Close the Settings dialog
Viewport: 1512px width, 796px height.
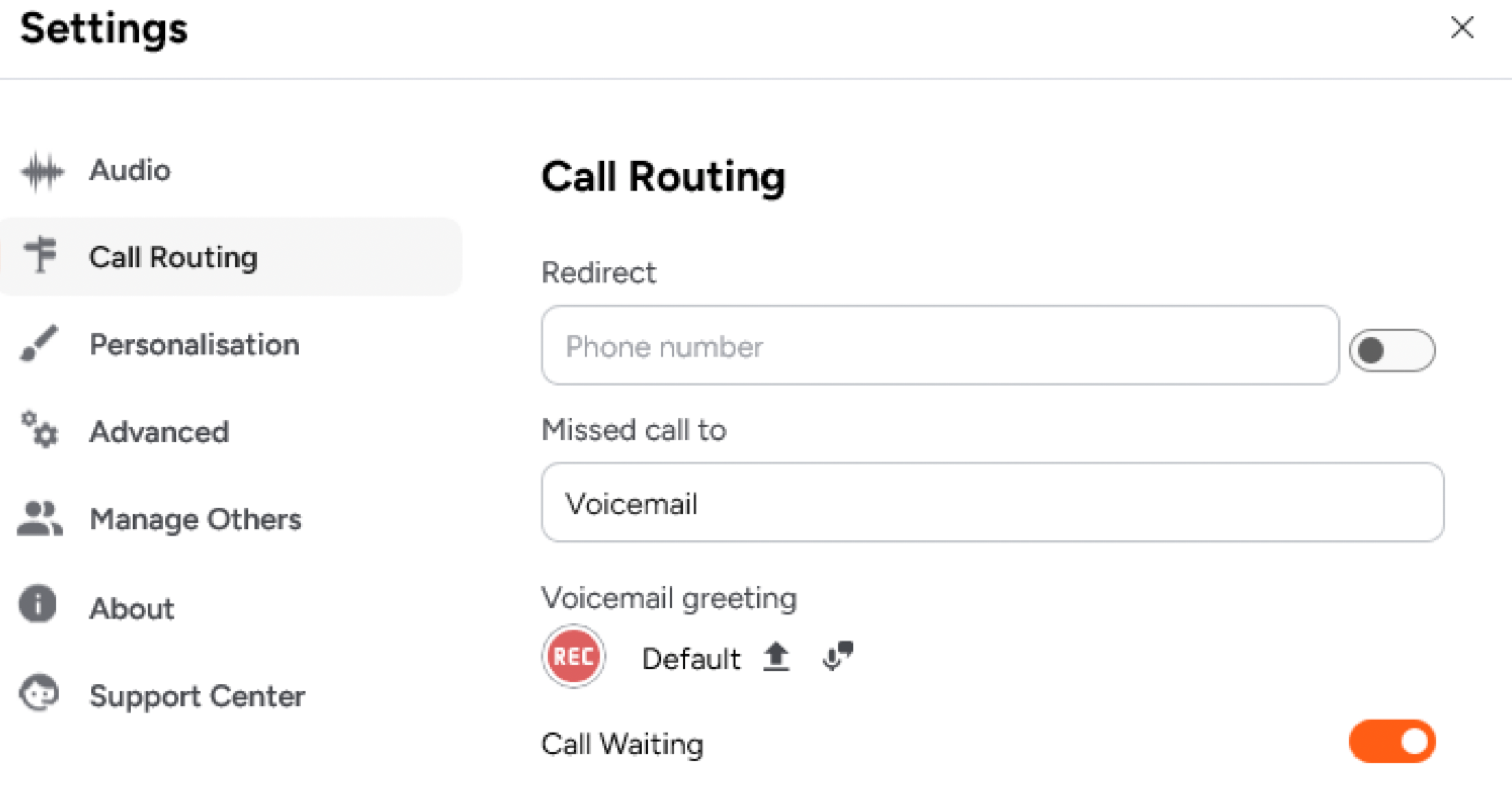click(1462, 28)
